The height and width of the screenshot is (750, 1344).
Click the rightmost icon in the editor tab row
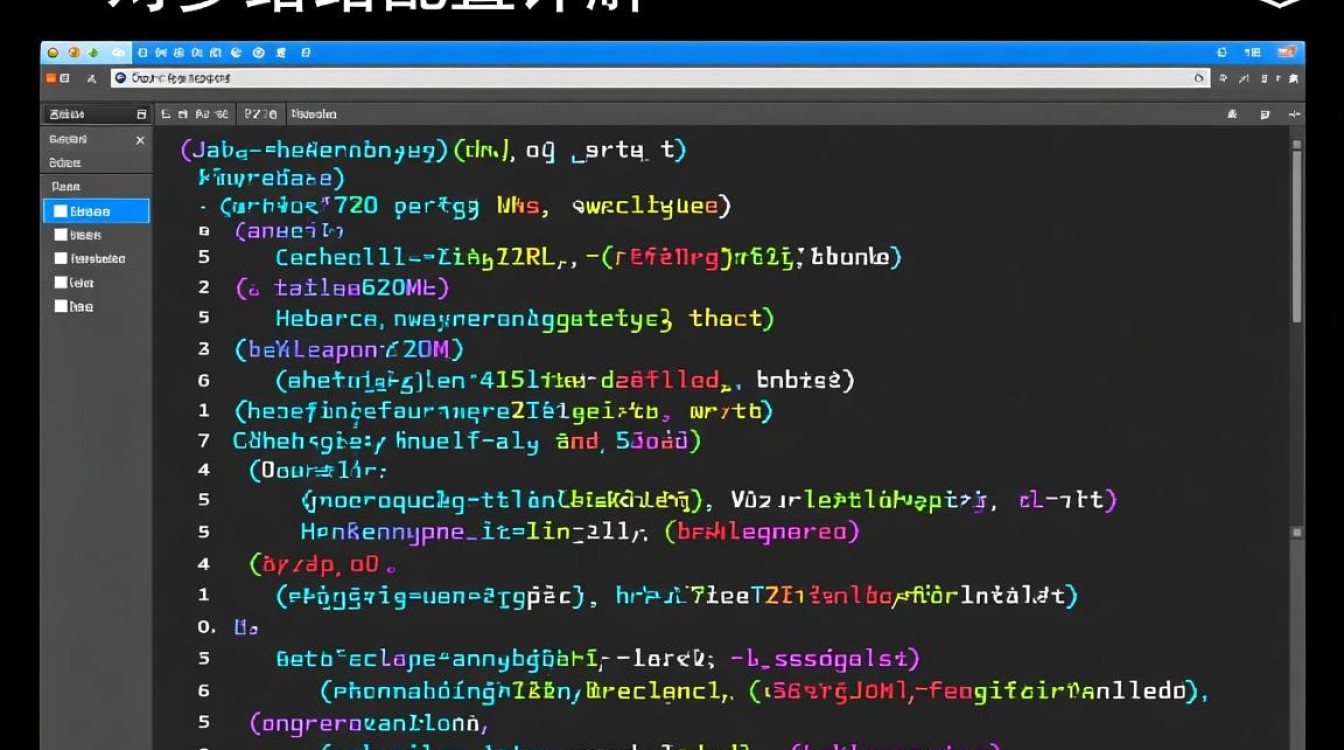1294,115
